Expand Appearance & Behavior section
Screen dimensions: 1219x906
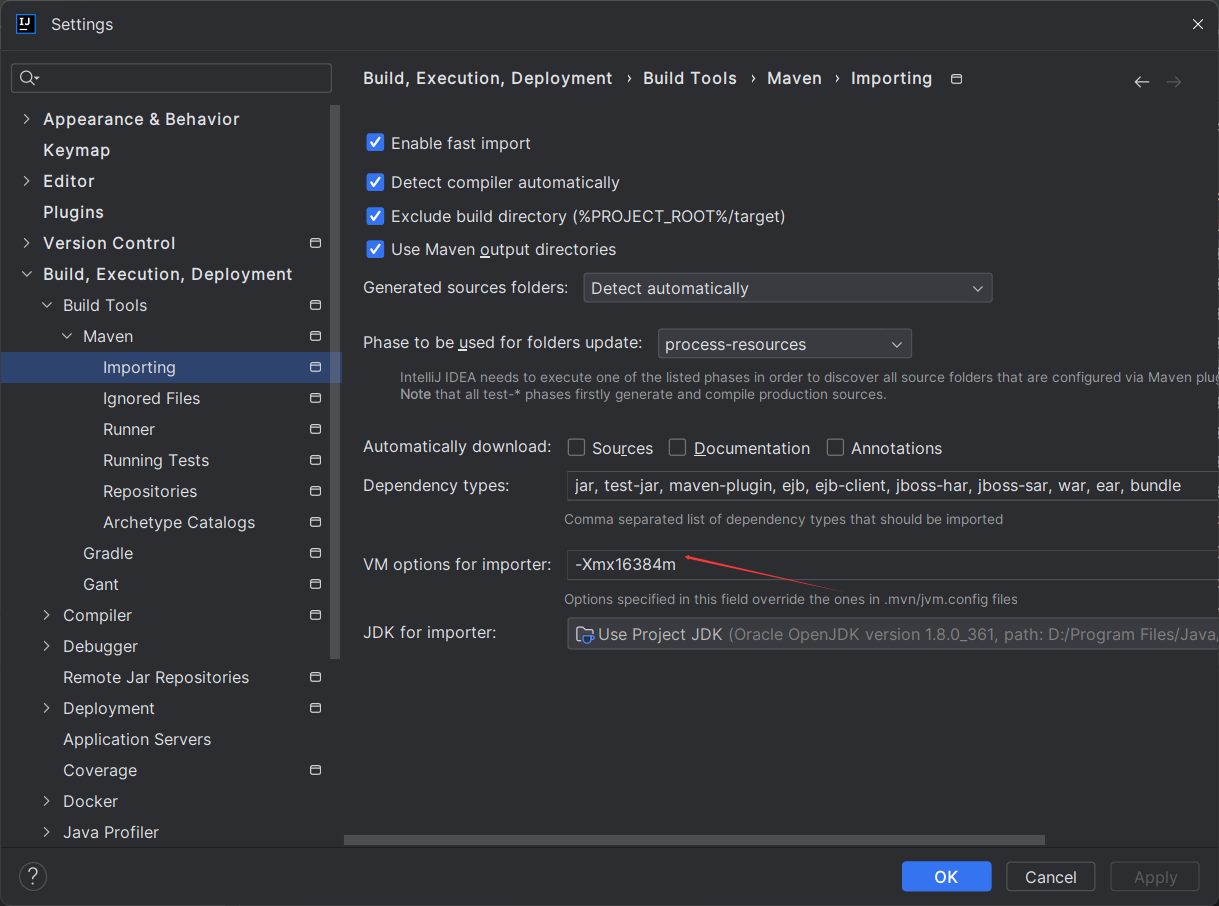tap(27, 119)
